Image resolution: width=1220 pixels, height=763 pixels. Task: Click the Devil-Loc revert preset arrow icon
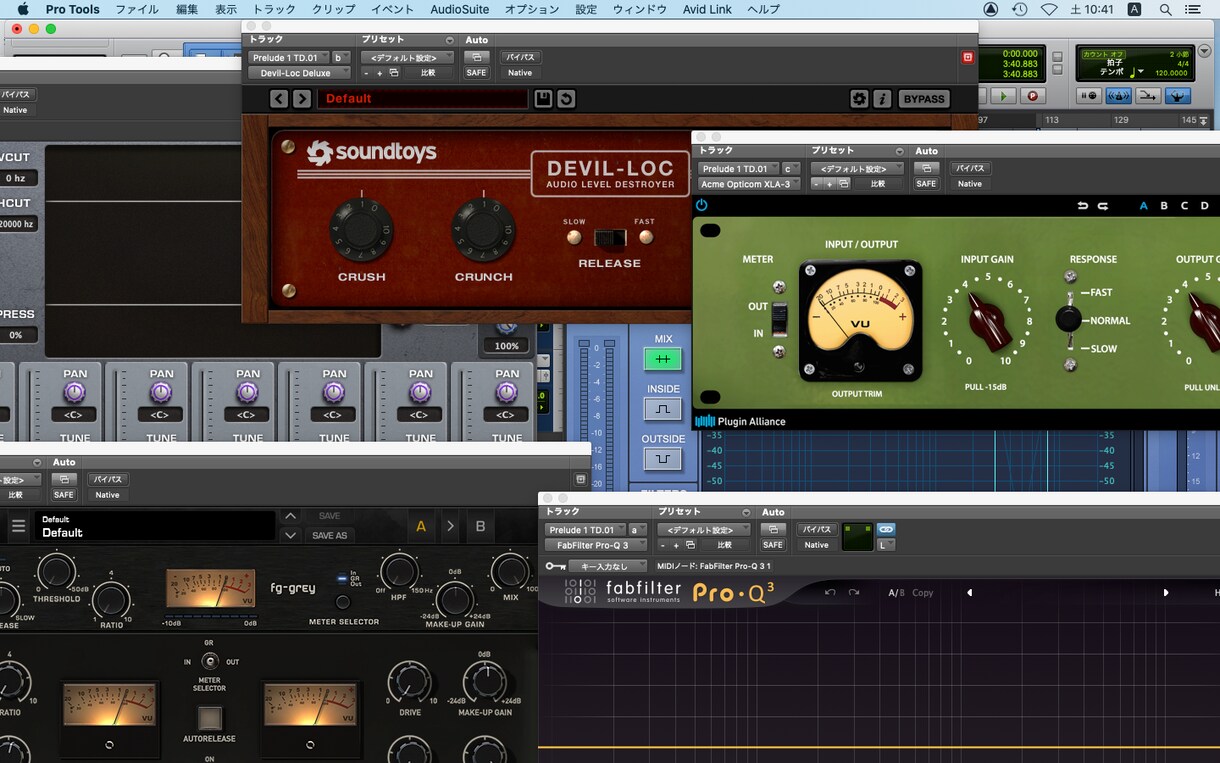click(566, 98)
